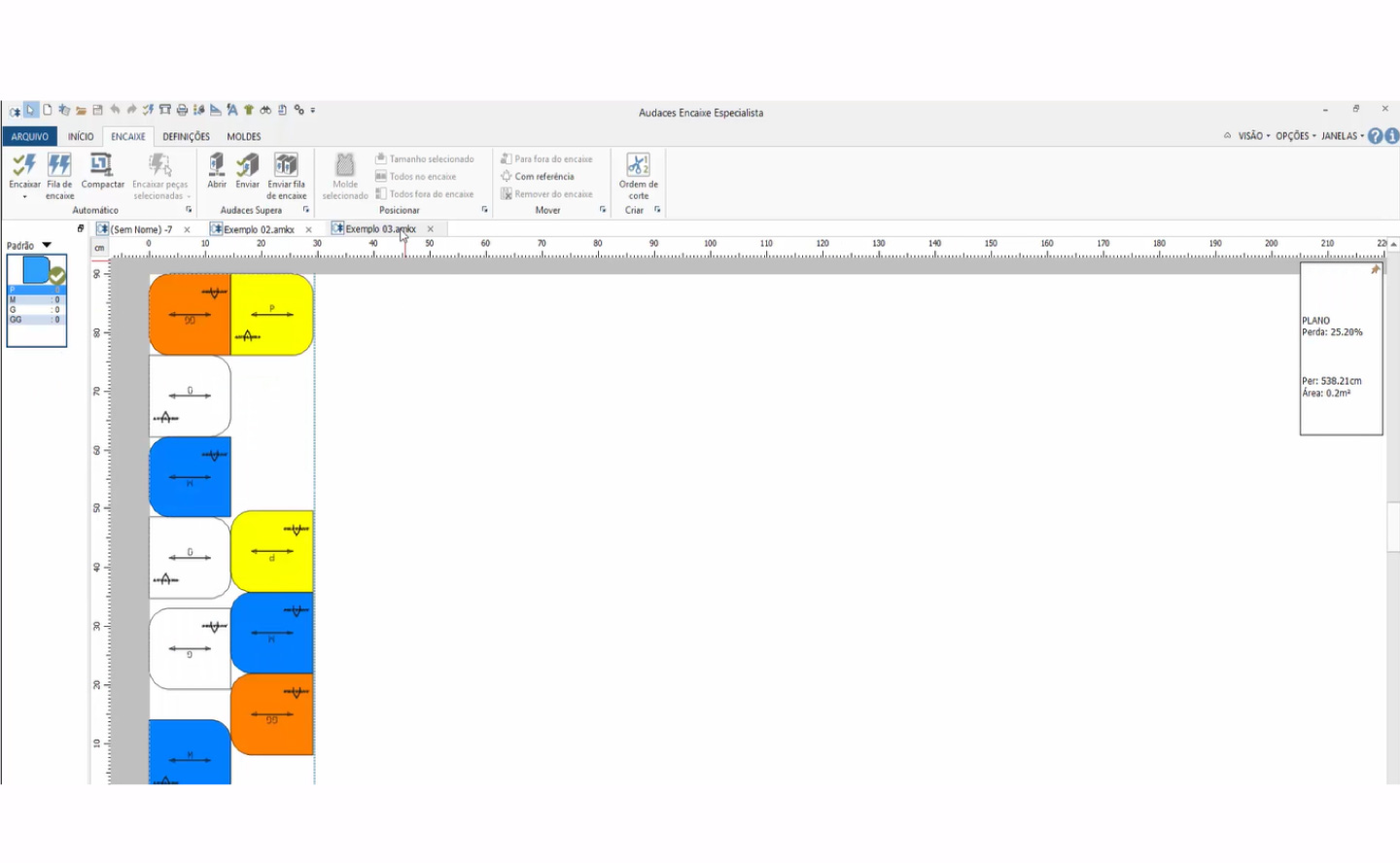Click the blue help question mark icon

click(1376, 136)
